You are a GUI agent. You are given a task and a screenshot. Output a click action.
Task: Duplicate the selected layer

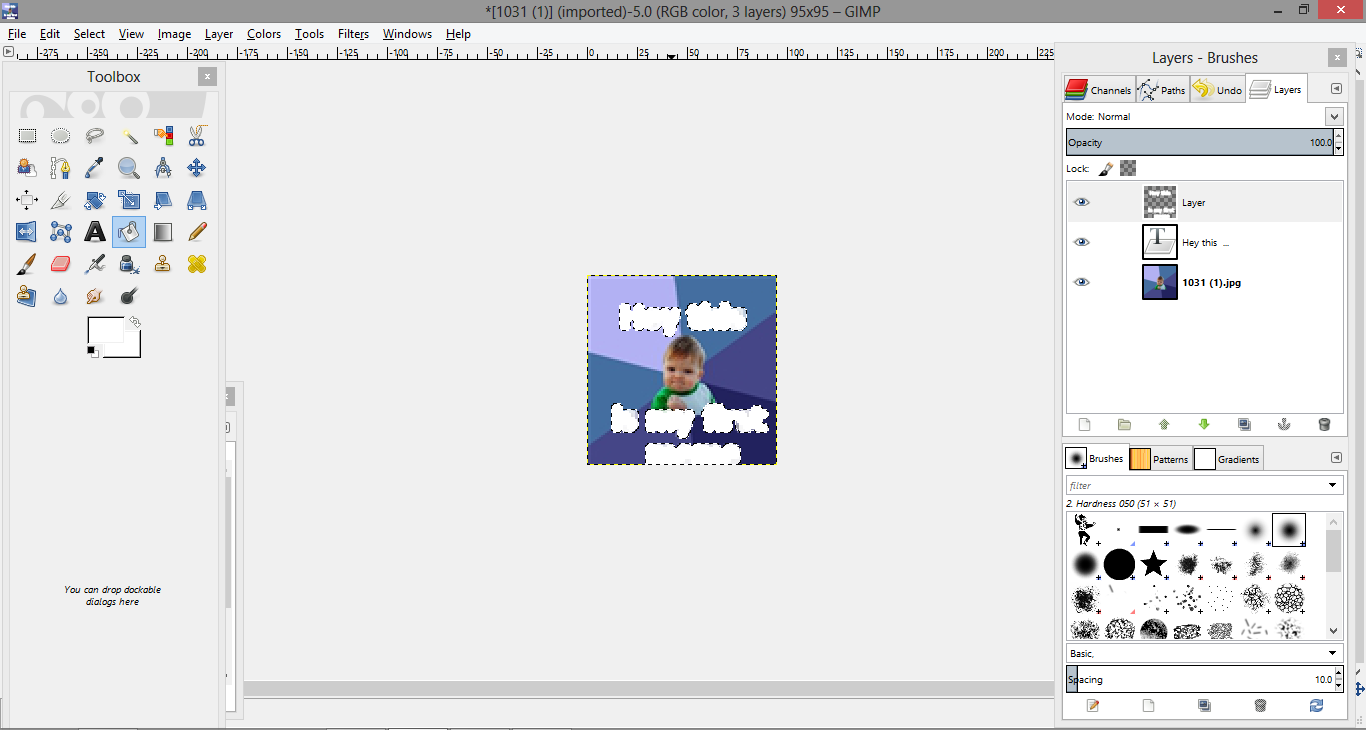click(1244, 425)
